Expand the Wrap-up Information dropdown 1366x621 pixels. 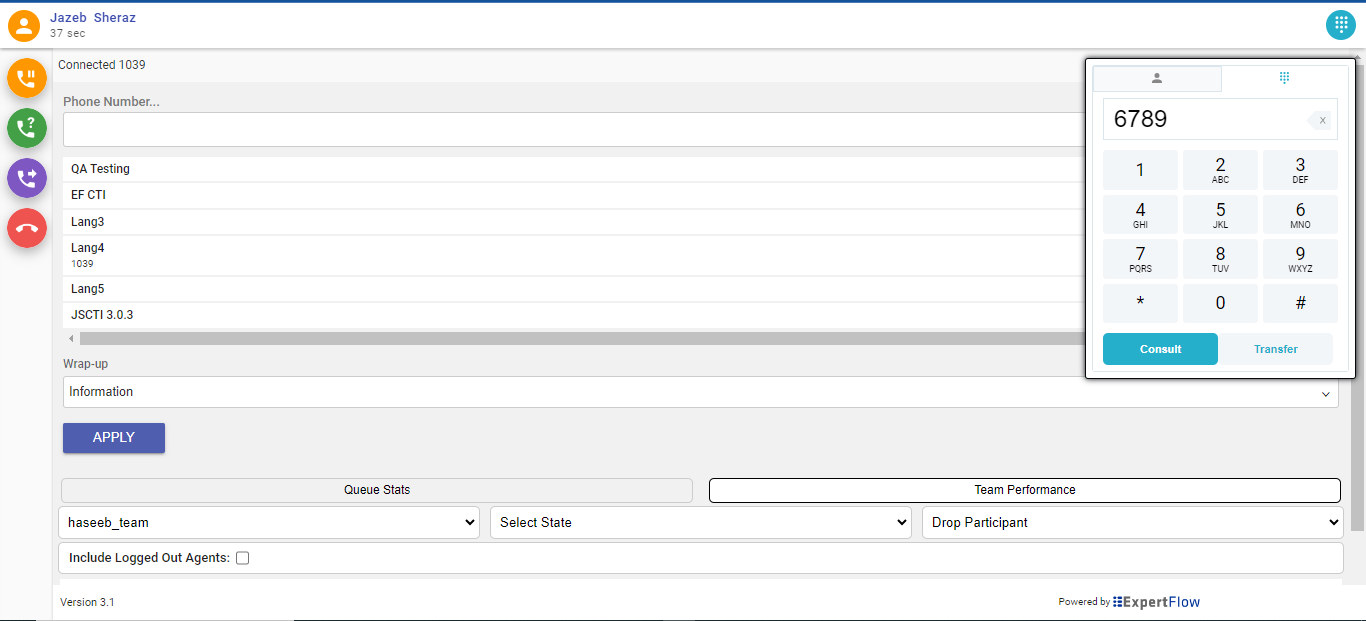click(x=700, y=392)
